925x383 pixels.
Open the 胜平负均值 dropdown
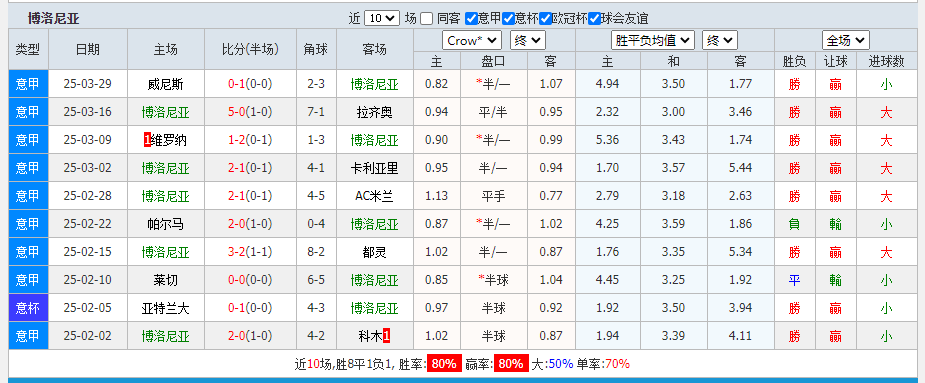[x=653, y=41]
